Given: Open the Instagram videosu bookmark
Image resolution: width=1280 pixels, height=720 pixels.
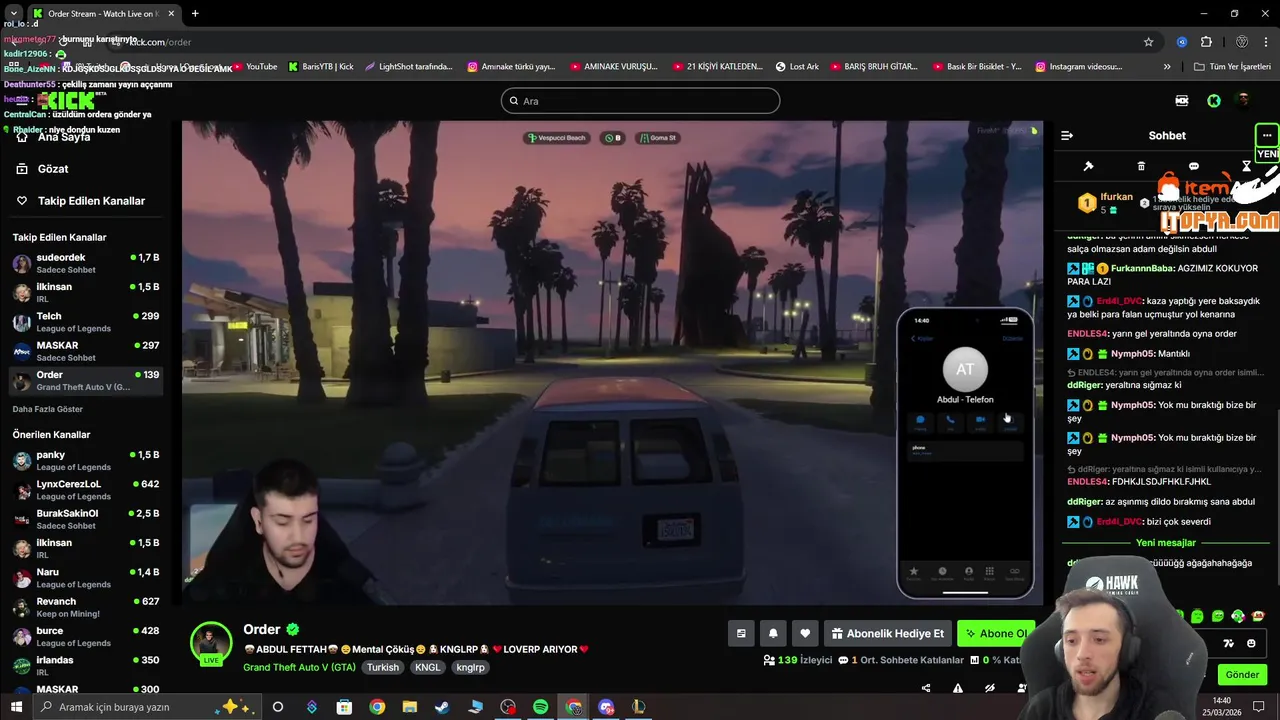Looking at the screenshot, I should (x=1079, y=67).
